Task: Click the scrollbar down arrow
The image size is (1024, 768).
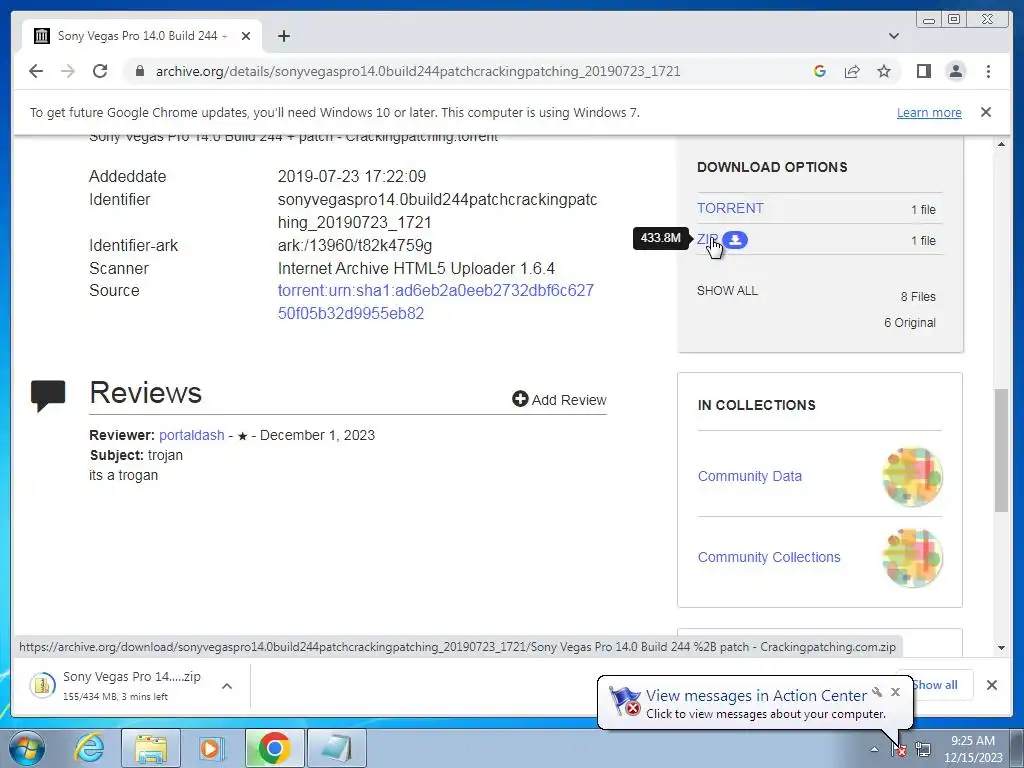Action: tap(1001, 648)
